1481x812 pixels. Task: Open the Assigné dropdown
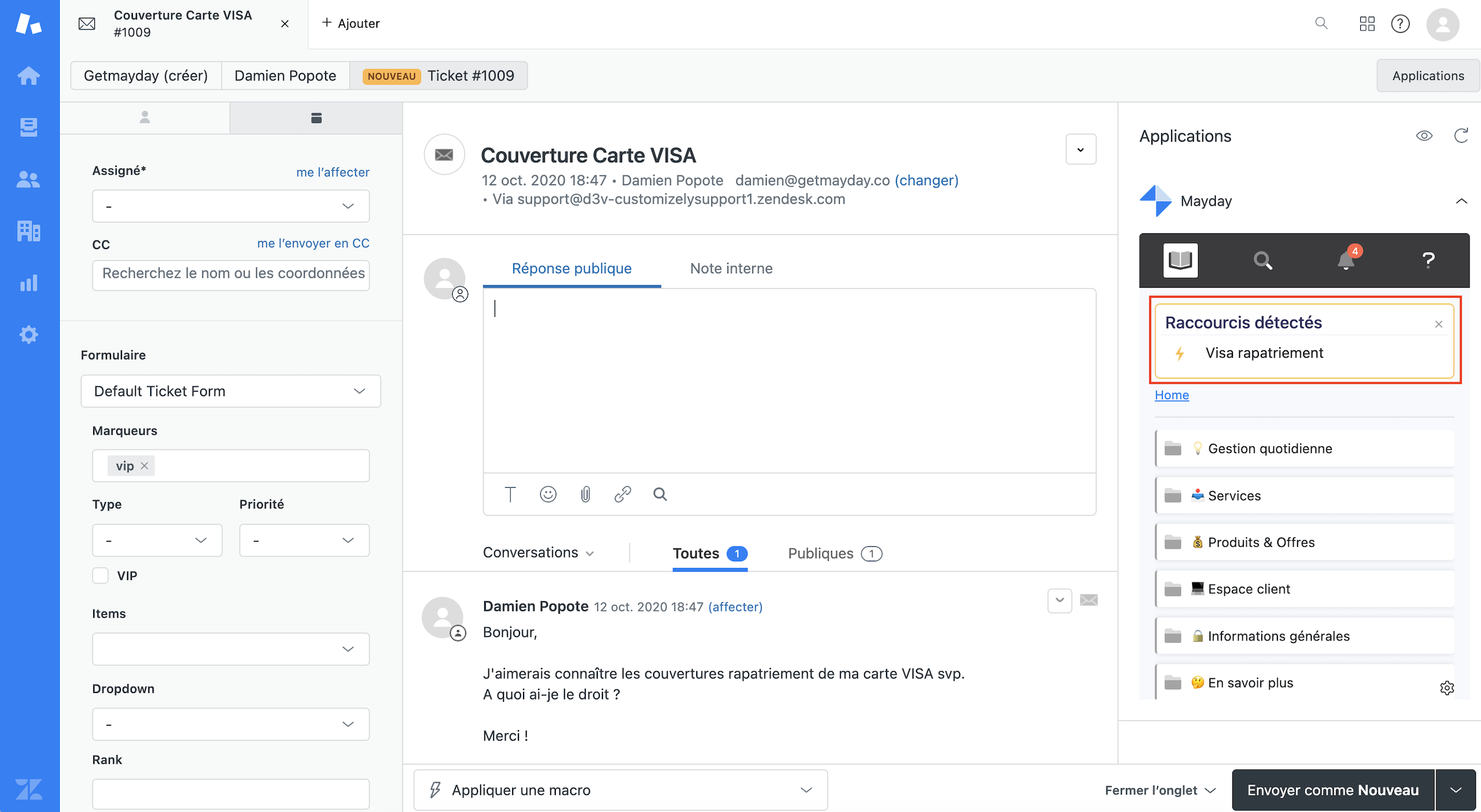pos(230,206)
